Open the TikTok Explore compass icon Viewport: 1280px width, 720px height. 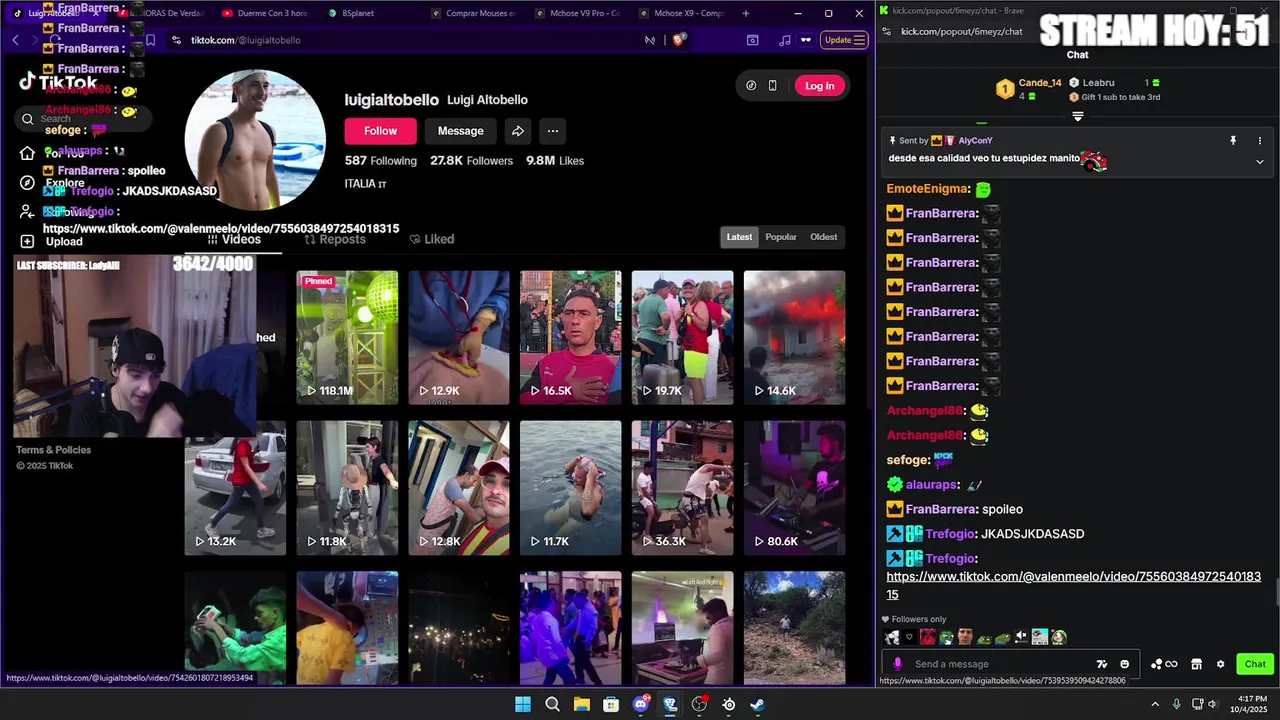coord(27,182)
